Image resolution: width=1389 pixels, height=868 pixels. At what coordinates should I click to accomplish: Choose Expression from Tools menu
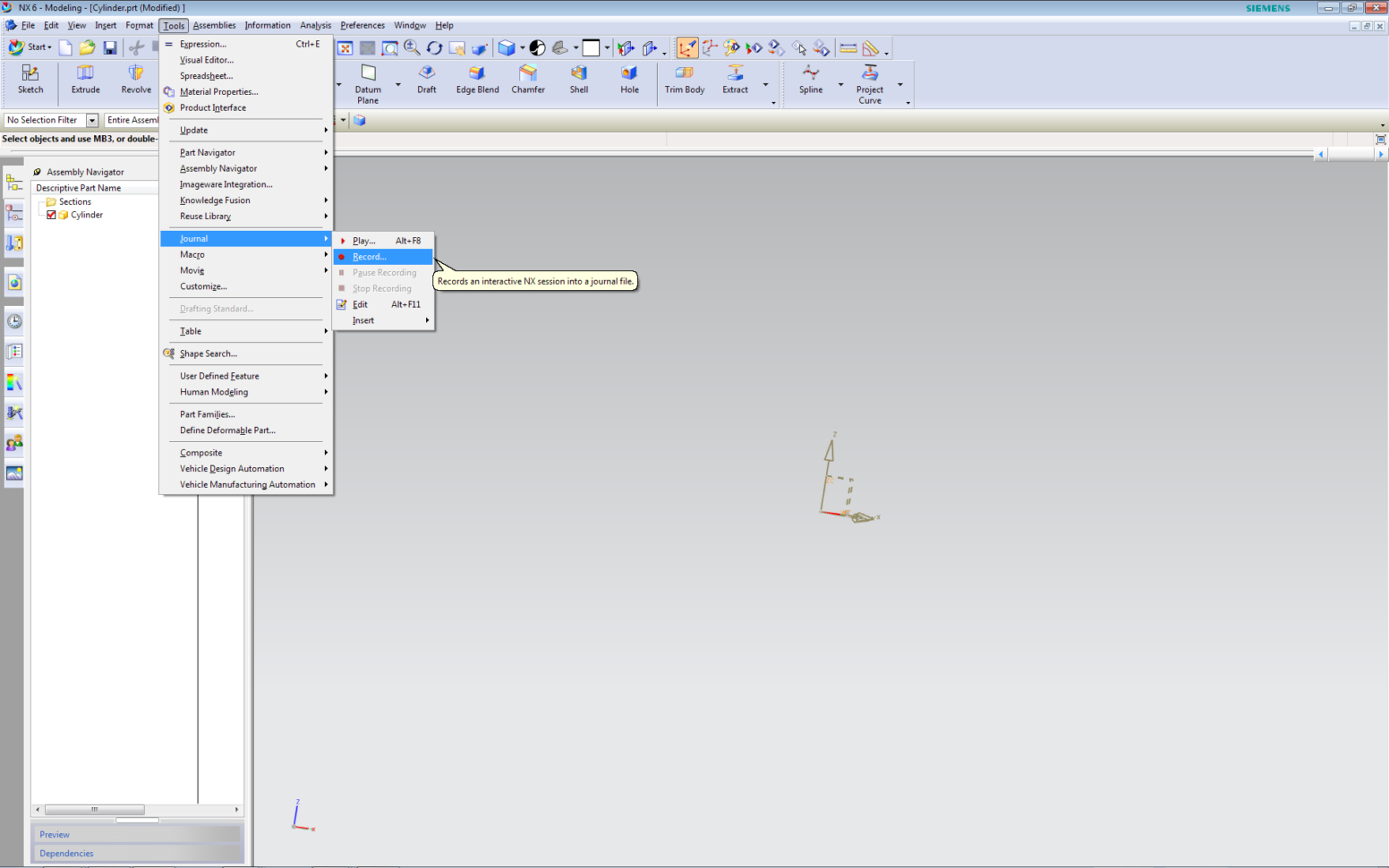pos(246,44)
